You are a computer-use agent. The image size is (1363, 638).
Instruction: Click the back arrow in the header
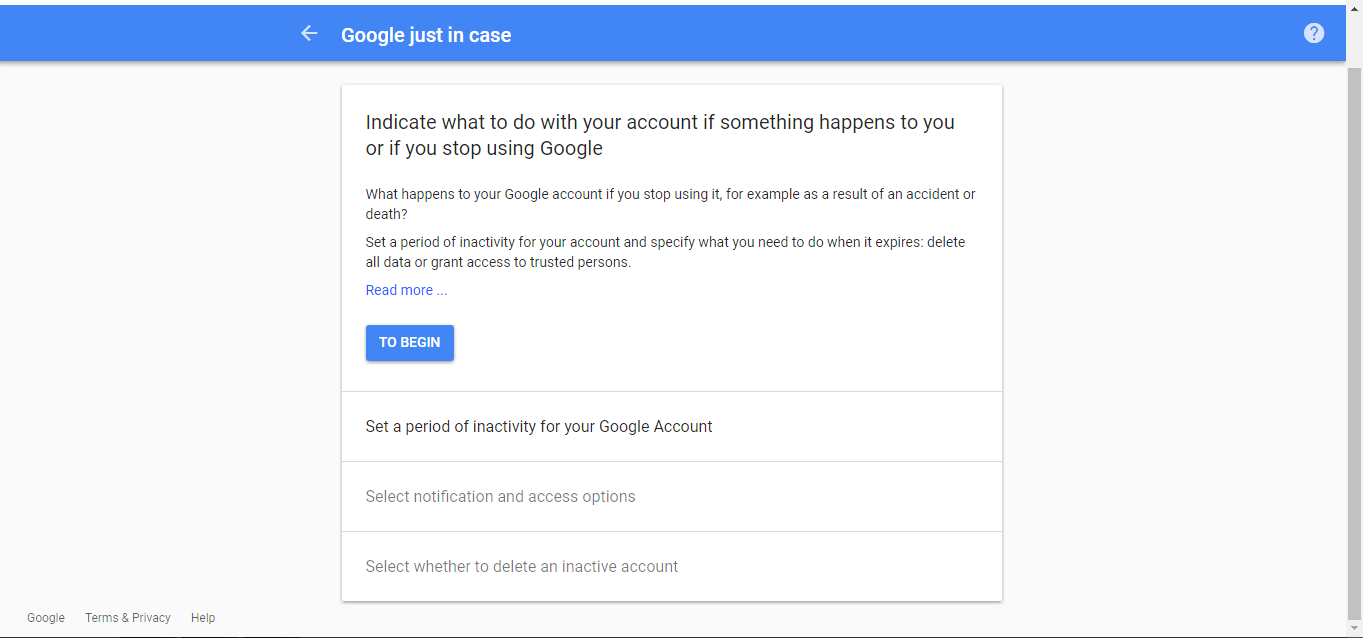309,34
